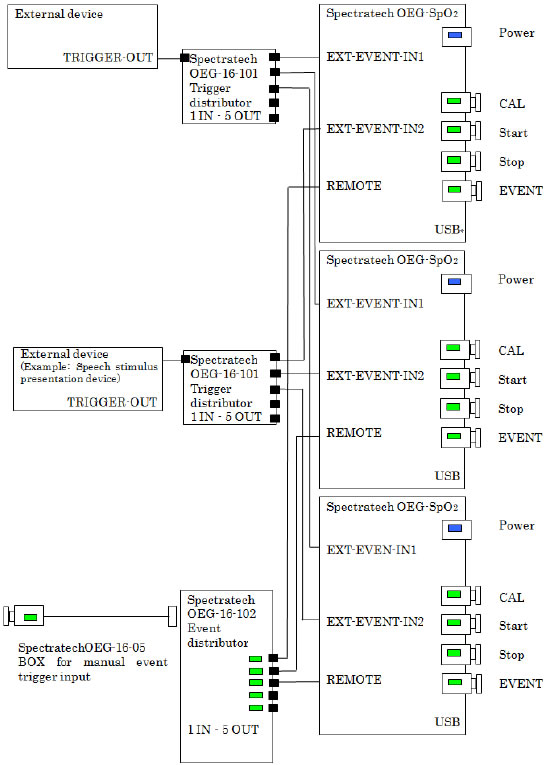Select the 'EXT-EVENT-IN2' label on the third unit

375,622
